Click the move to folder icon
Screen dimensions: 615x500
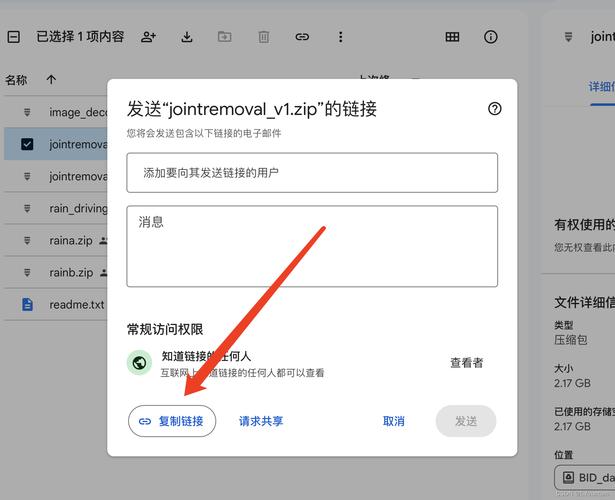[225, 37]
